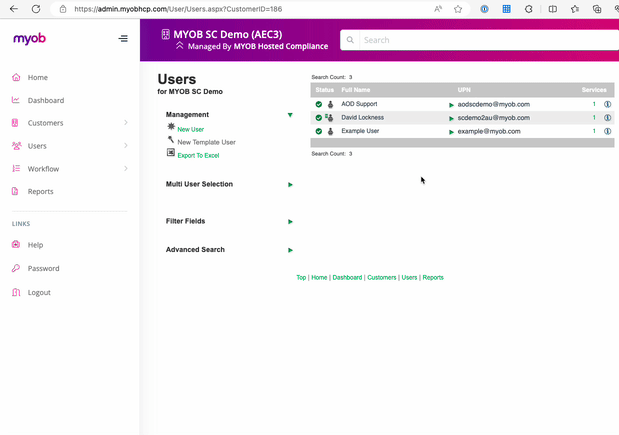Click the MYOB logo
The height and width of the screenshot is (435, 619).
click(x=28, y=39)
